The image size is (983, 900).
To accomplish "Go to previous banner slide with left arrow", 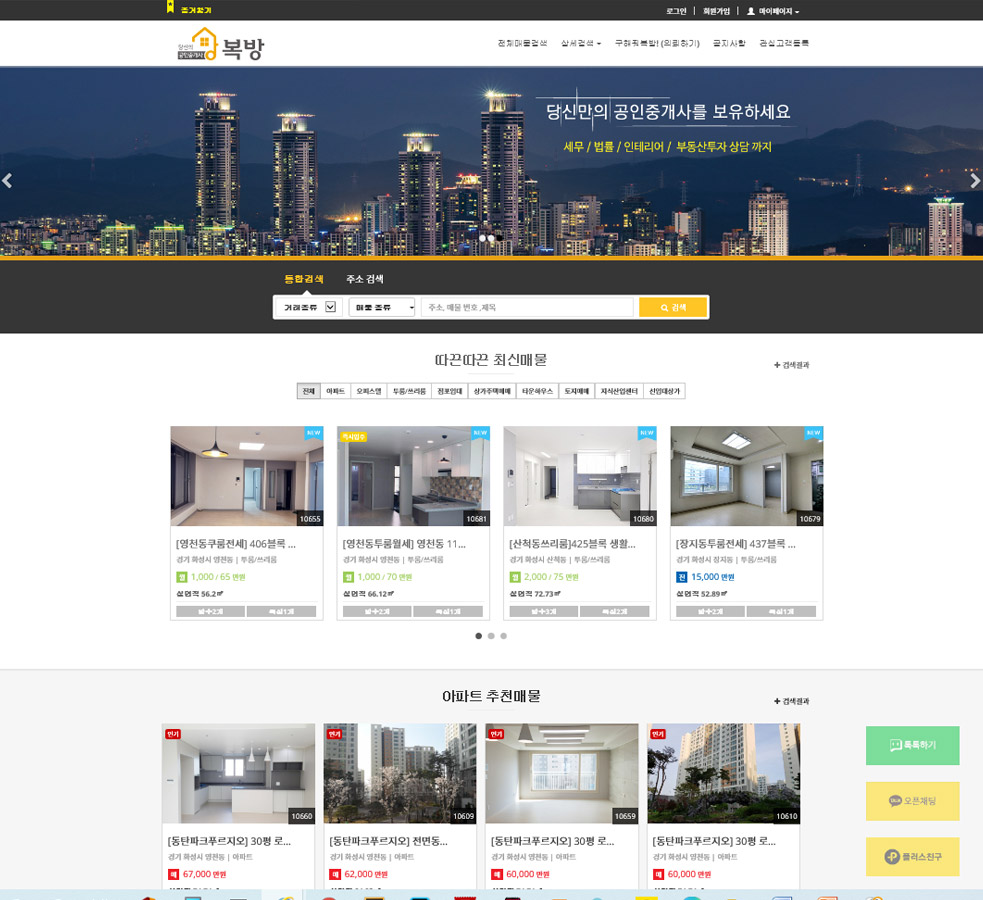I will [x=7, y=181].
